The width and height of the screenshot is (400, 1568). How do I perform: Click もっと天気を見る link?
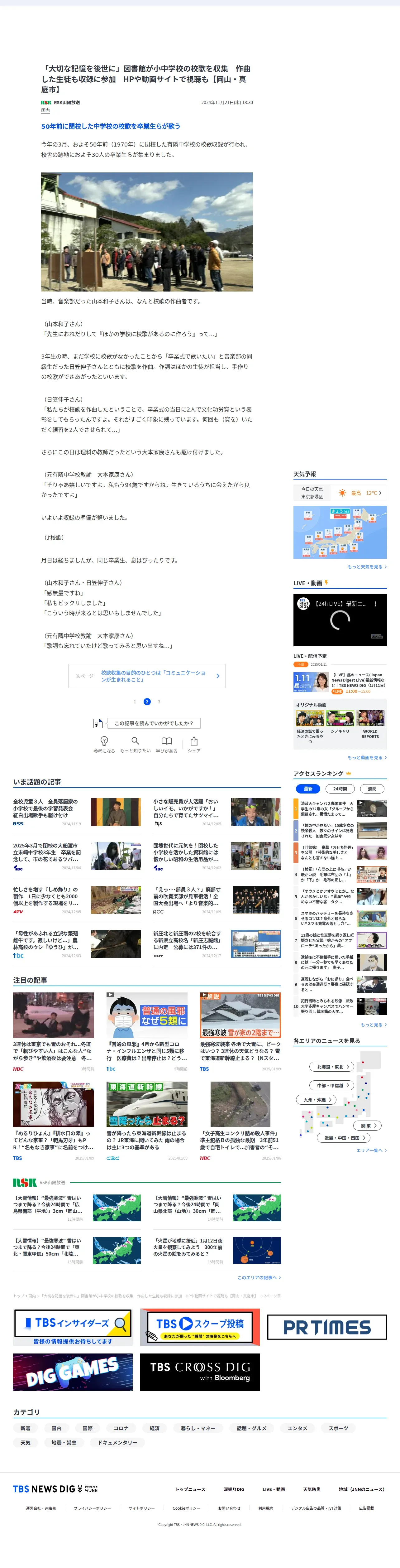367,567
